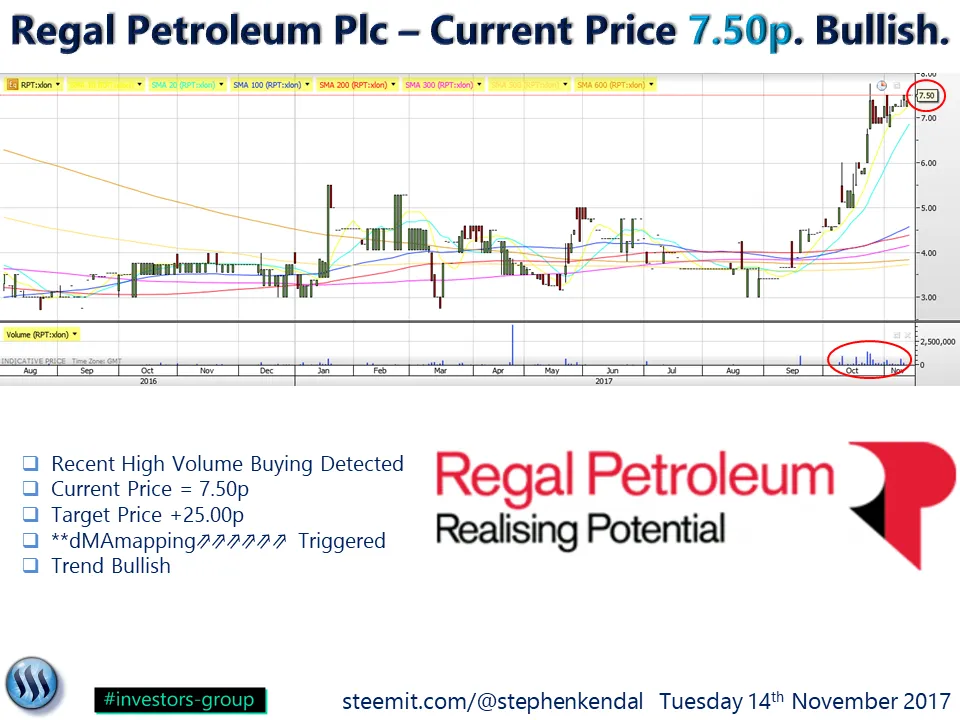Click the small window icon beside the clock
This screenshot has width=960, height=720.
pyautogui.click(x=897, y=86)
